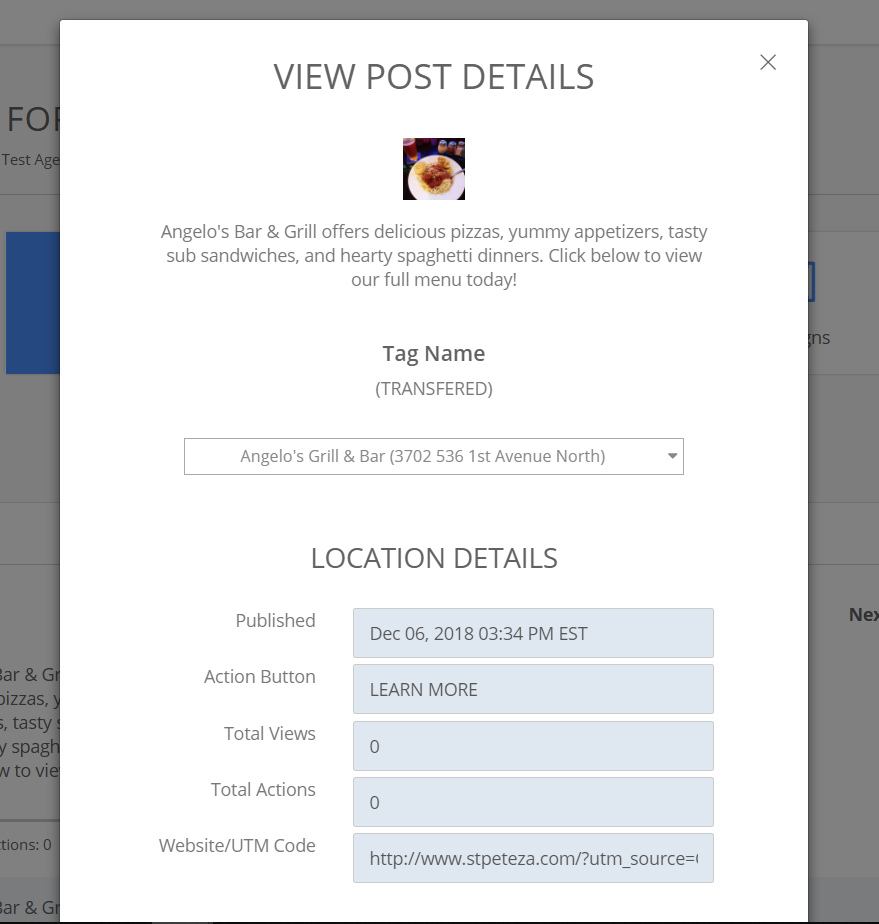
Task: Click the VIEW POST DETAILS title
Action: (434, 77)
